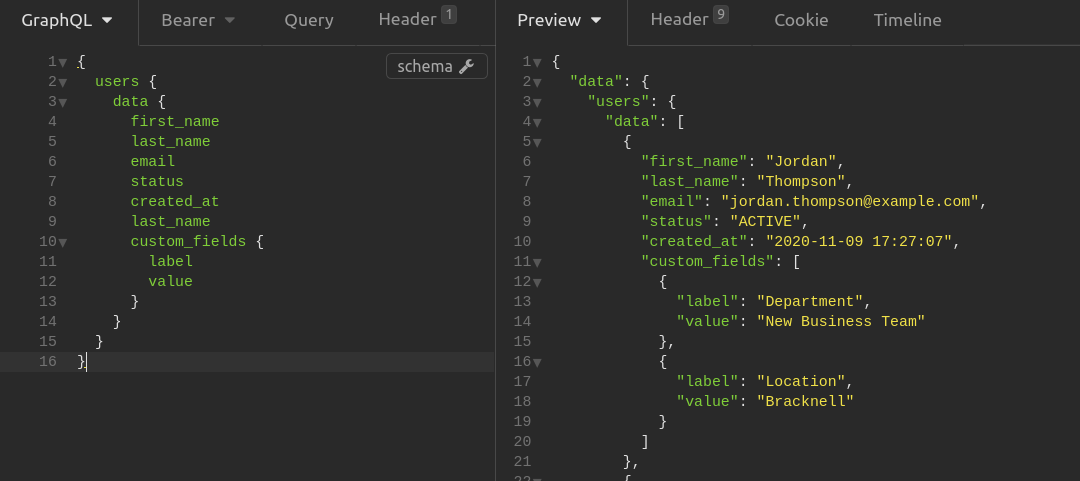Screen dimensions: 1080x481
Task: Open the request Header tab with badge 1
Action: click(x=417, y=19)
